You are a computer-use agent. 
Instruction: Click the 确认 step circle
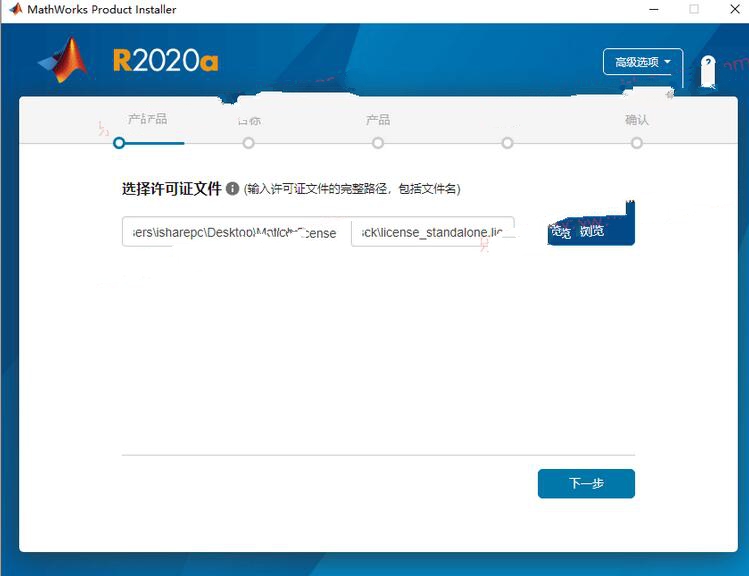coord(637,143)
